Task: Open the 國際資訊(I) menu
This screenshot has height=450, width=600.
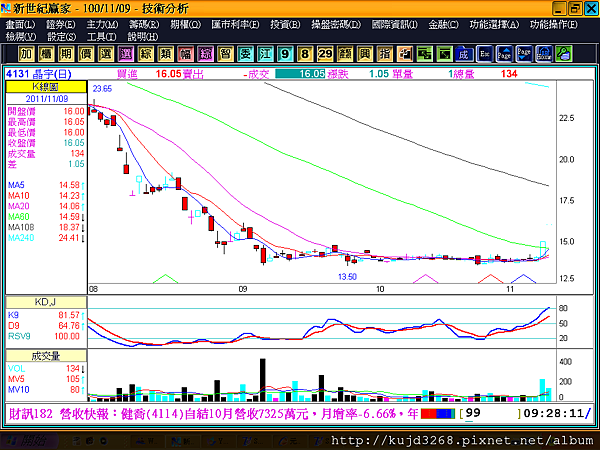Action: point(395,24)
